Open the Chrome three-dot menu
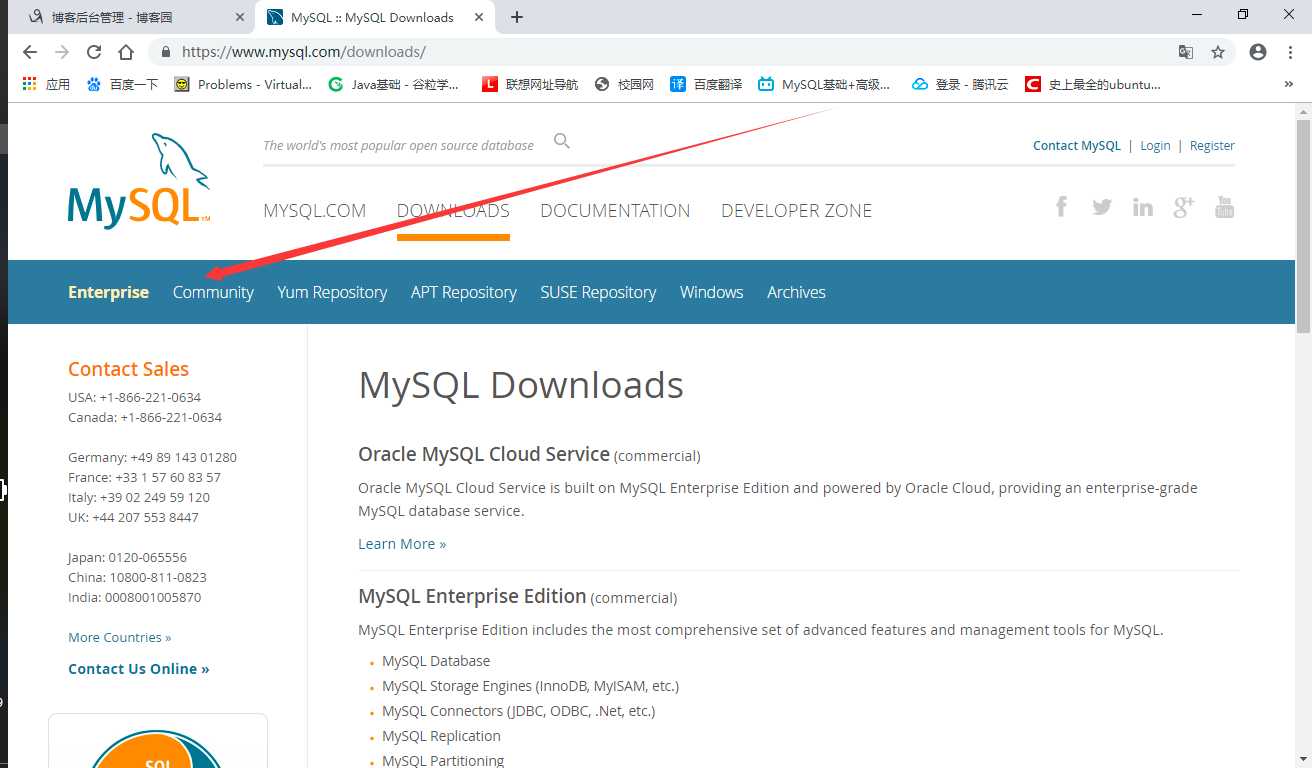 coord(1290,52)
